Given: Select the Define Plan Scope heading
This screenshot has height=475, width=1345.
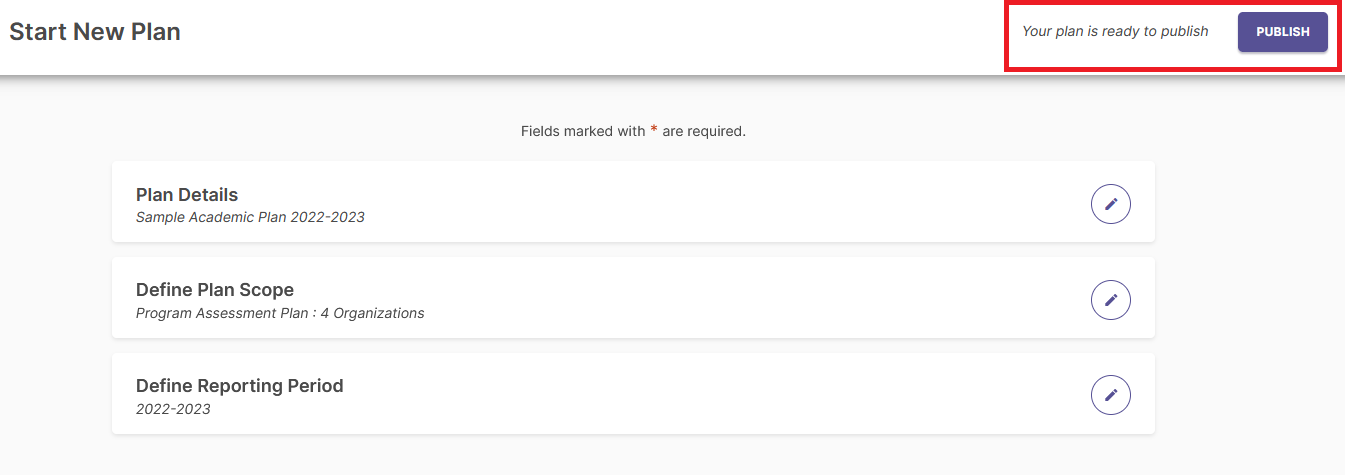Looking at the screenshot, I should [x=215, y=290].
